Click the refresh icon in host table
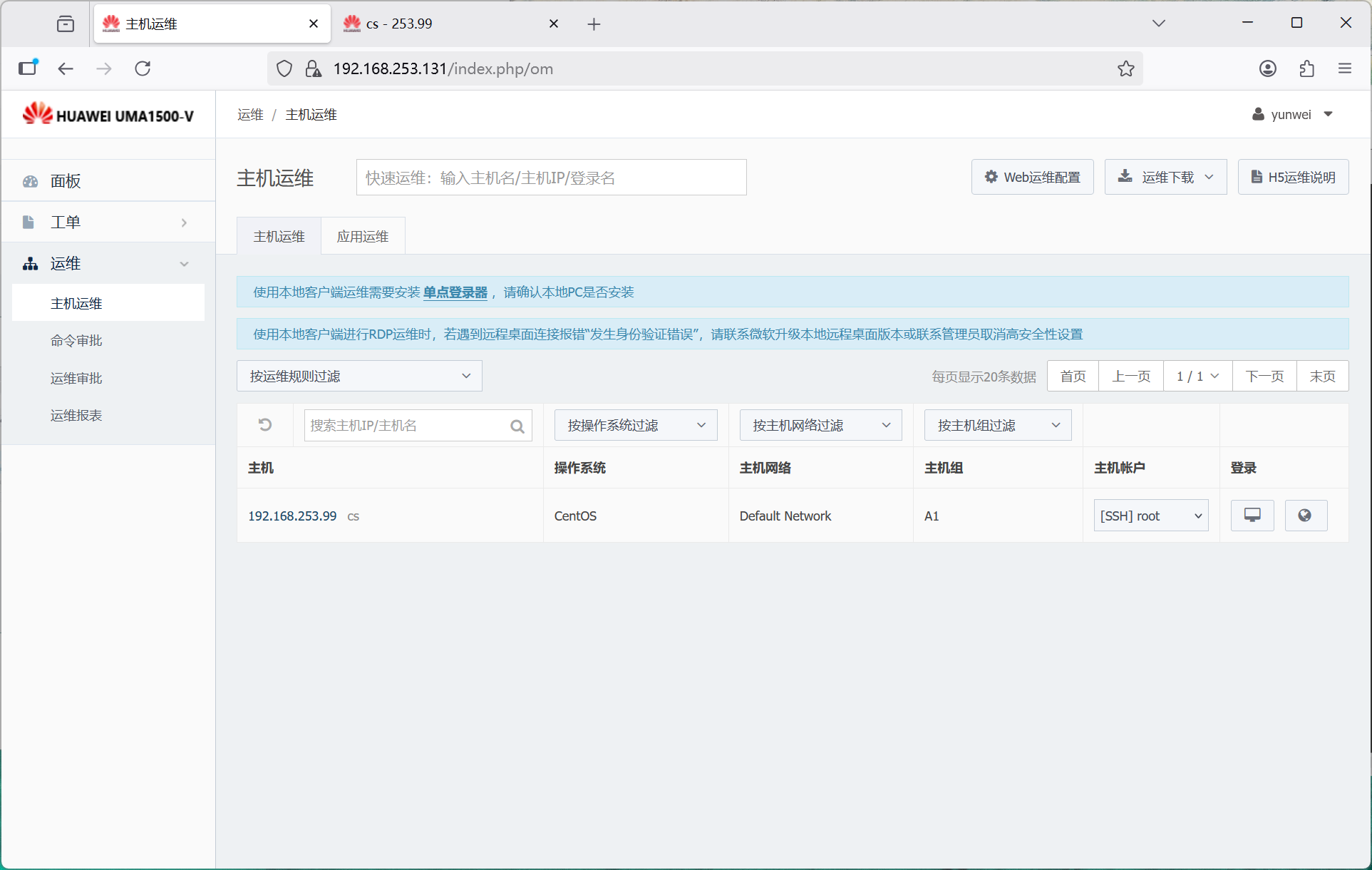This screenshot has width=1372, height=870. (265, 425)
